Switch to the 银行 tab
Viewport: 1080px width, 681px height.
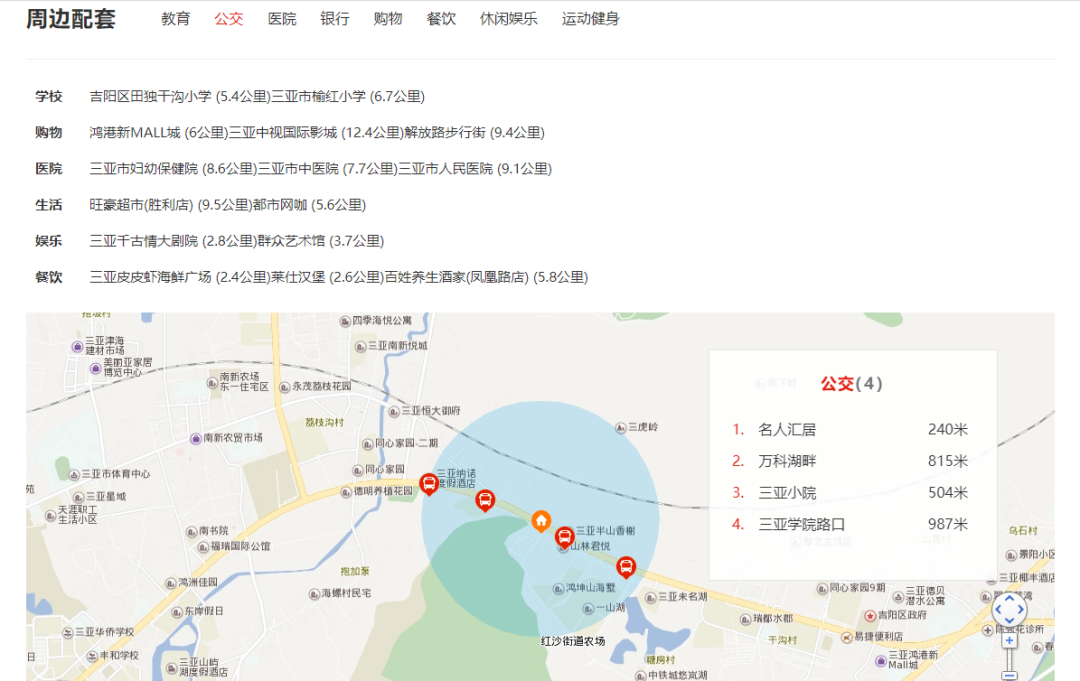(335, 19)
